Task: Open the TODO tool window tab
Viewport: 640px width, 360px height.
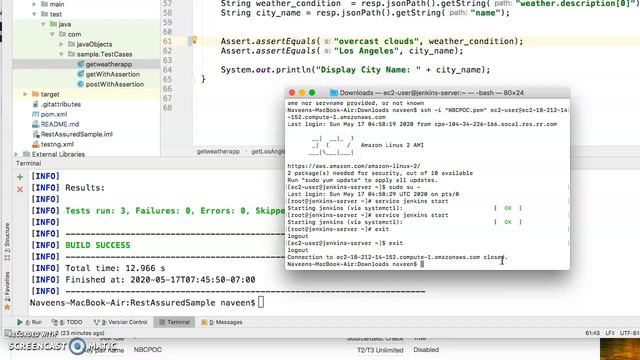Action: 67,322
